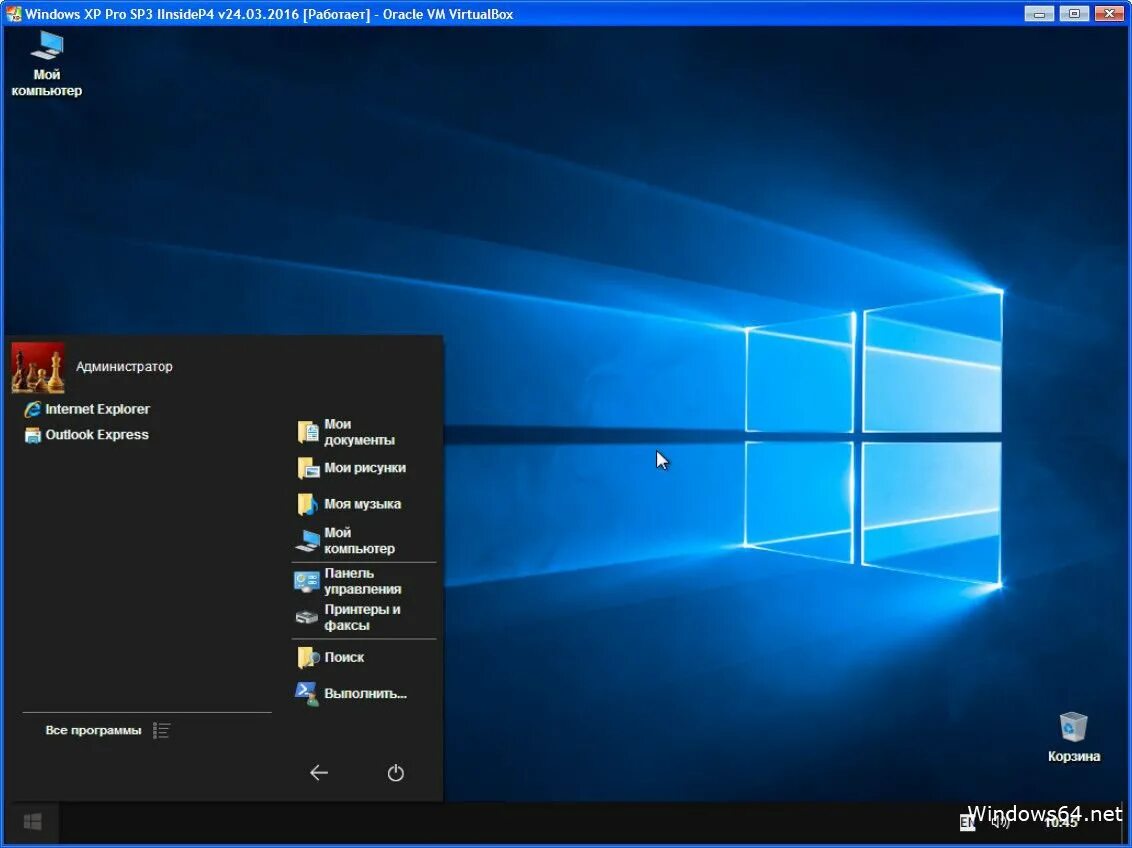This screenshot has width=1132, height=848.
Task: Click the power shutdown button
Action: pos(396,773)
